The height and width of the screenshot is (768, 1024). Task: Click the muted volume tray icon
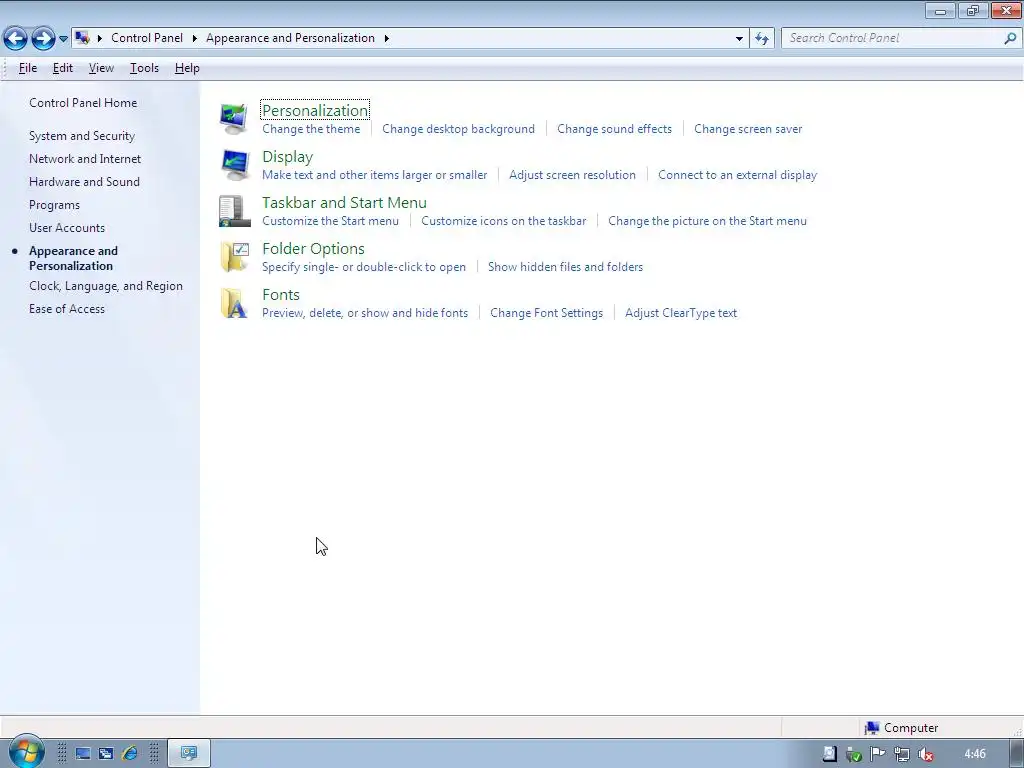(x=925, y=754)
